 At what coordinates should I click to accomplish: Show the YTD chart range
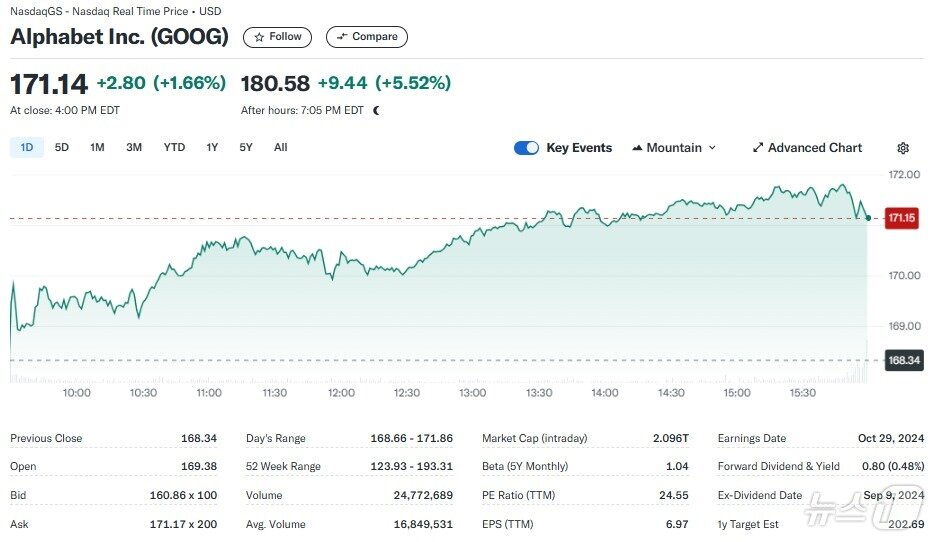pyautogui.click(x=174, y=148)
